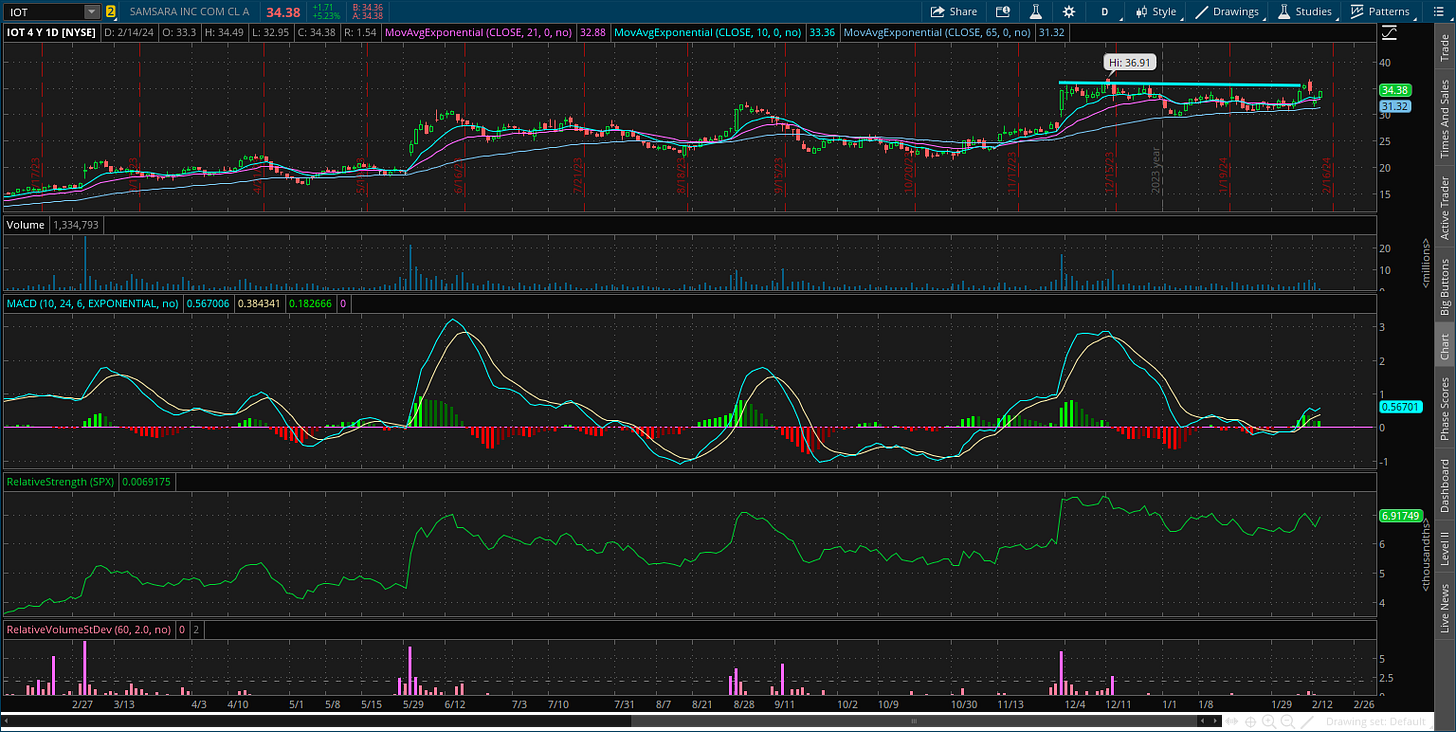1456x732 pixels.
Task: Click the last price 34.38 in header
Action: pyautogui.click(x=281, y=12)
